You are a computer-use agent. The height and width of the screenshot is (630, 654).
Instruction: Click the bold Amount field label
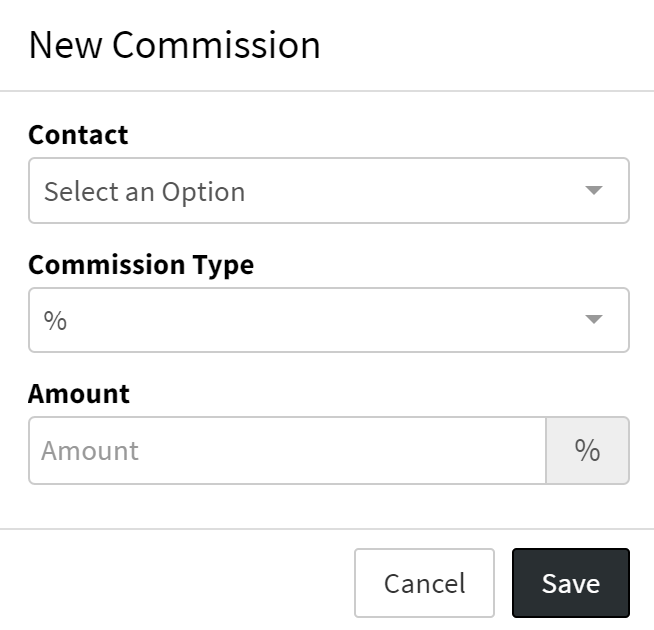[79, 393]
